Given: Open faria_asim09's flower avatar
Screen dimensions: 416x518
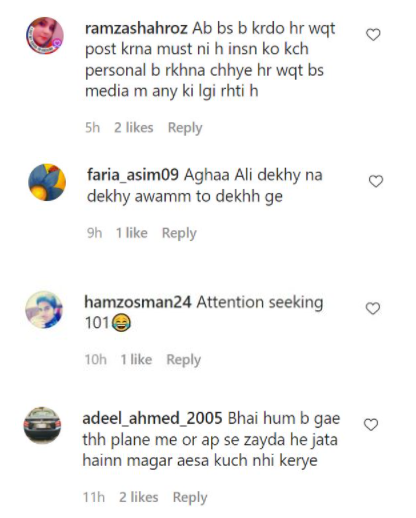Looking at the screenshot, I should click(47, 182).
